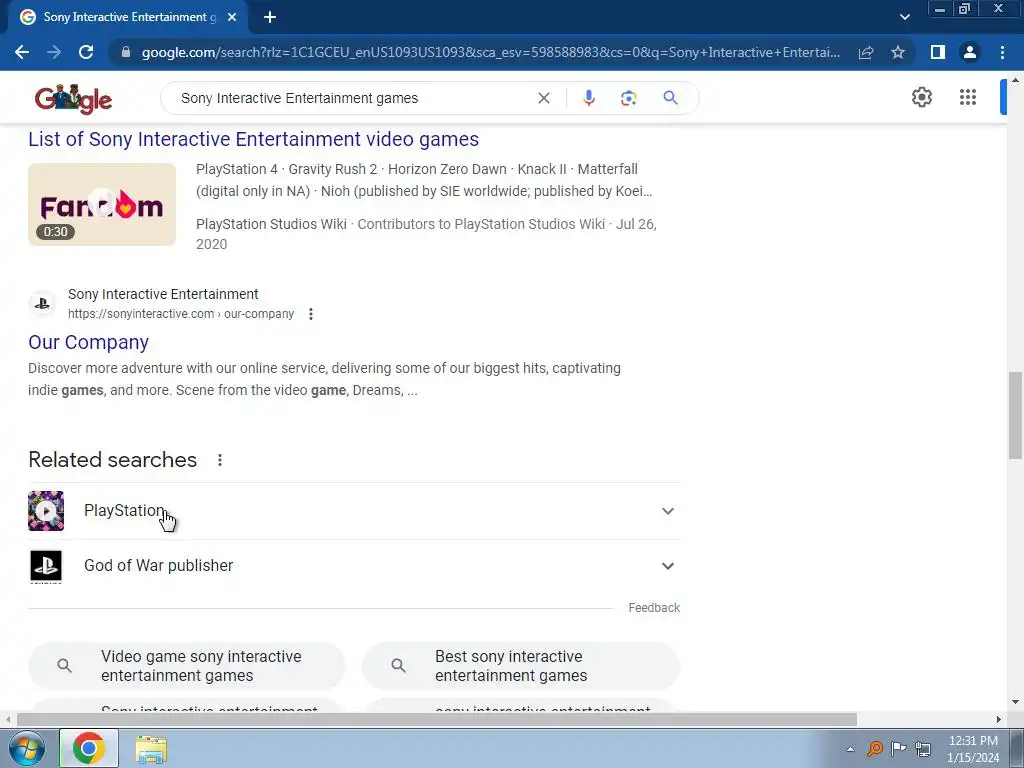Search Best sony interactive entertainment games

[521, 666]
